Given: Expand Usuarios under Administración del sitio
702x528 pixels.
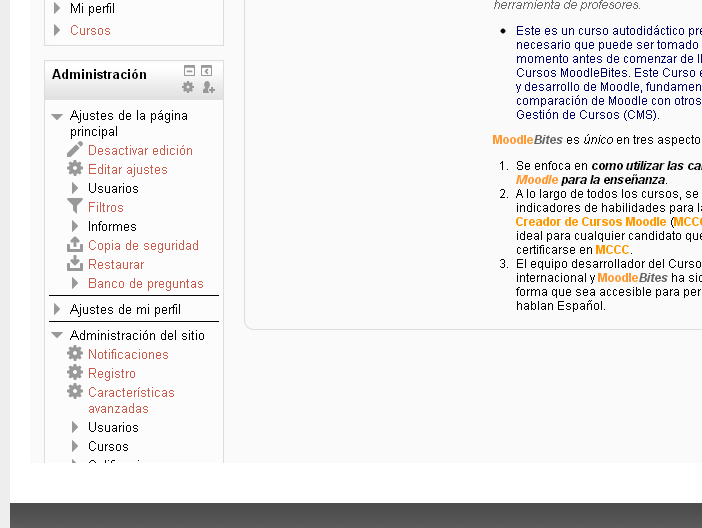Looking at the screenshot, I should tap(75, 427).
